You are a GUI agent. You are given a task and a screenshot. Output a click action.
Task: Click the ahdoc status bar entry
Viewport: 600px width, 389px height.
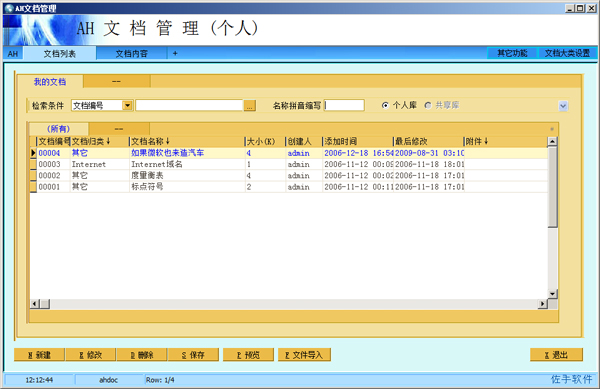click(109, 380)
